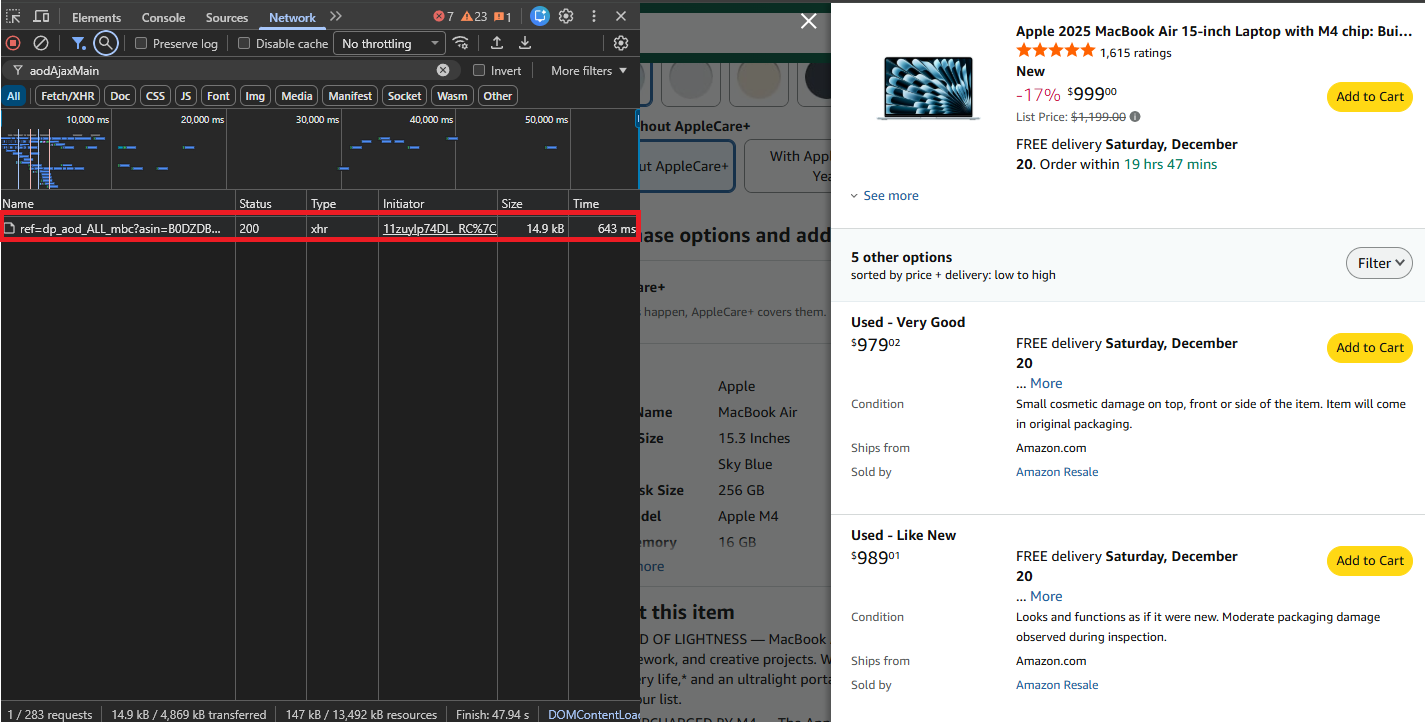The image size is (1425, 722).
Task: Toggle the device toolbar icon
Action: pos(41,17)
